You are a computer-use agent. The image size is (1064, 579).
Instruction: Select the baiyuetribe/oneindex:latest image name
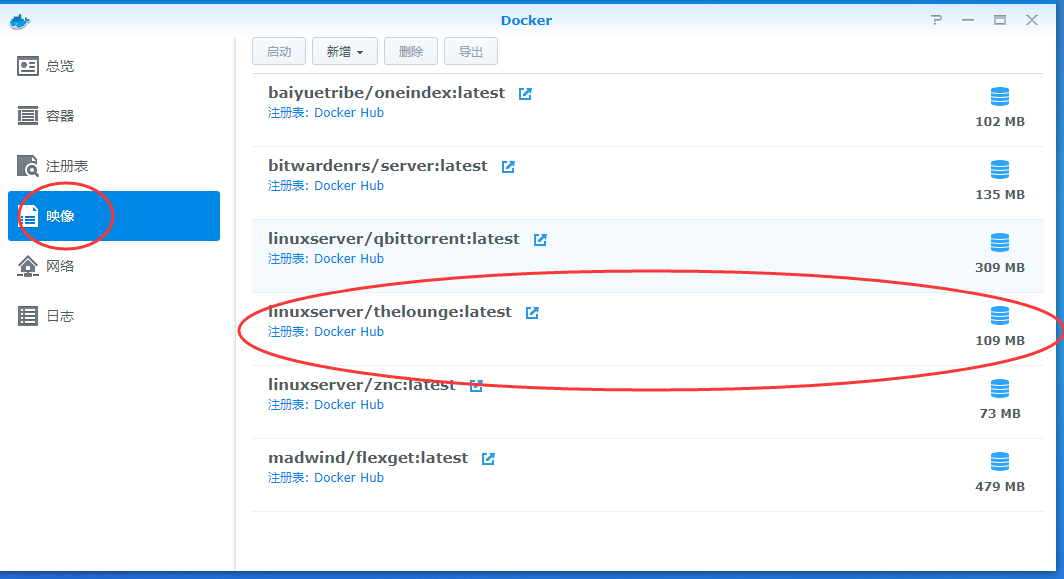coord(387,93)
